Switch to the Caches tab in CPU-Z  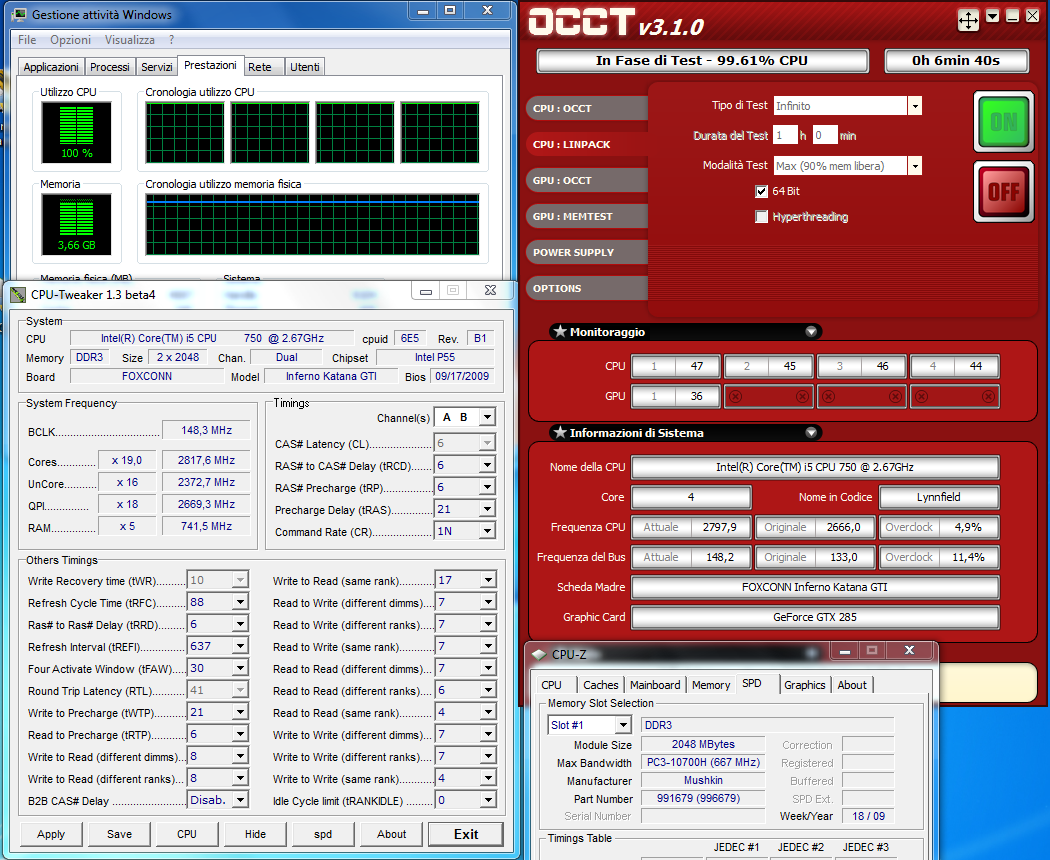click(x=601, y=685)
